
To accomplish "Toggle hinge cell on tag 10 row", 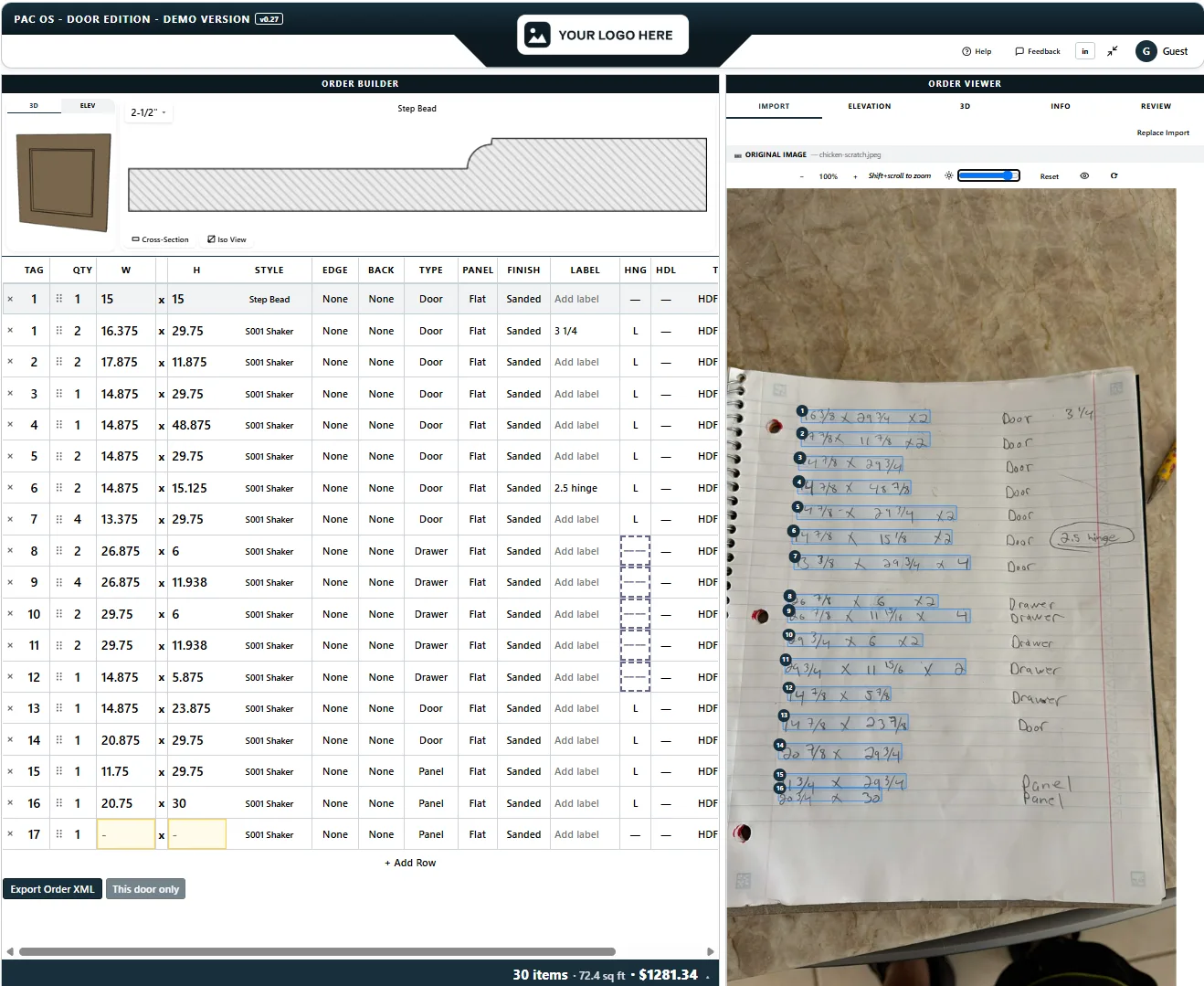I will pyautogui.click(x=635, y=614).
